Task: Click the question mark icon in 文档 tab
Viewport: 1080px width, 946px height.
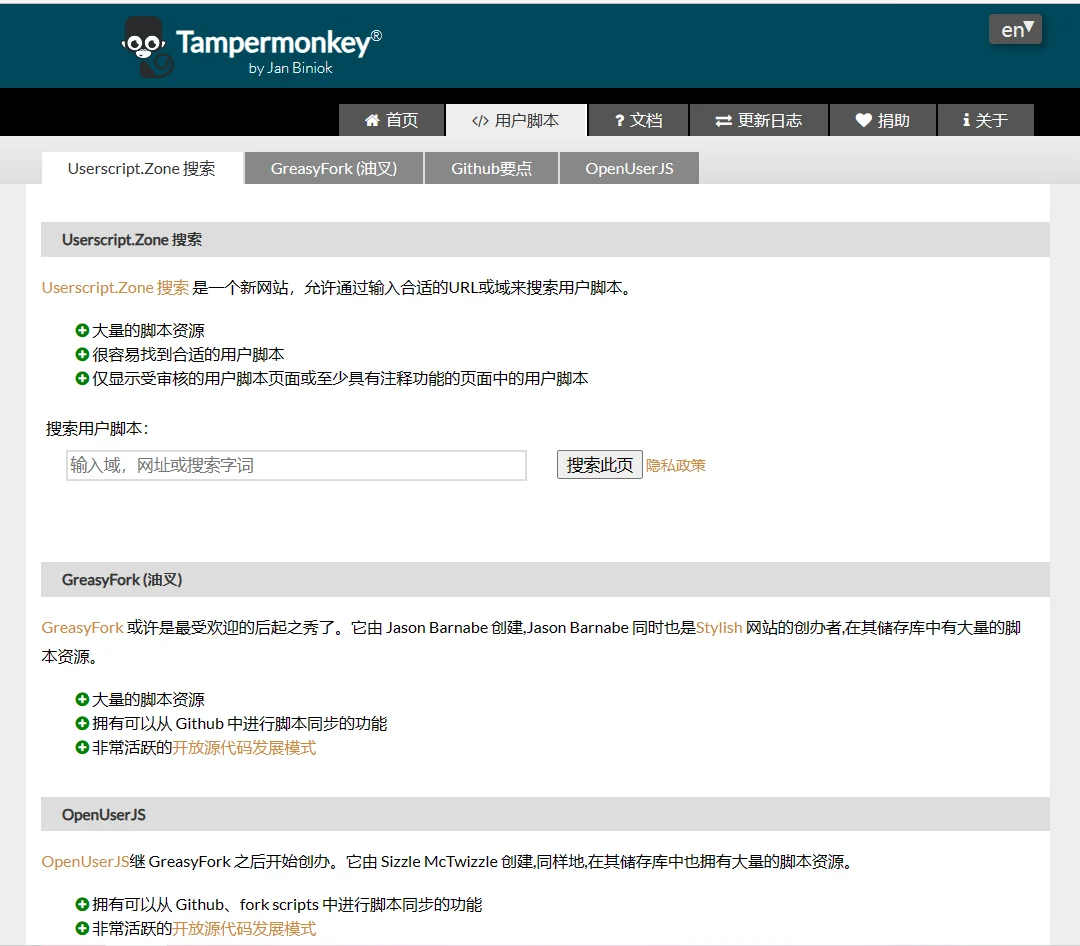Action: tap(619, 121)
